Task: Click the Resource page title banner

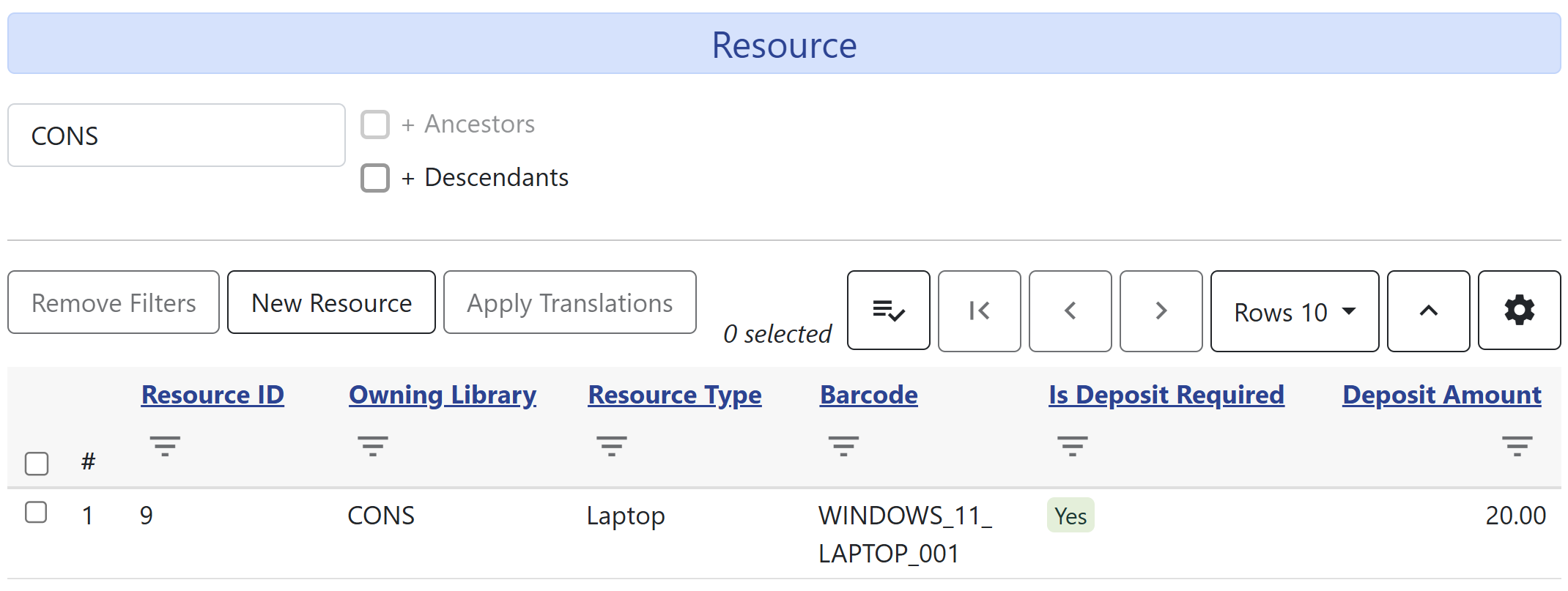Action: click(x=784, y=44)
